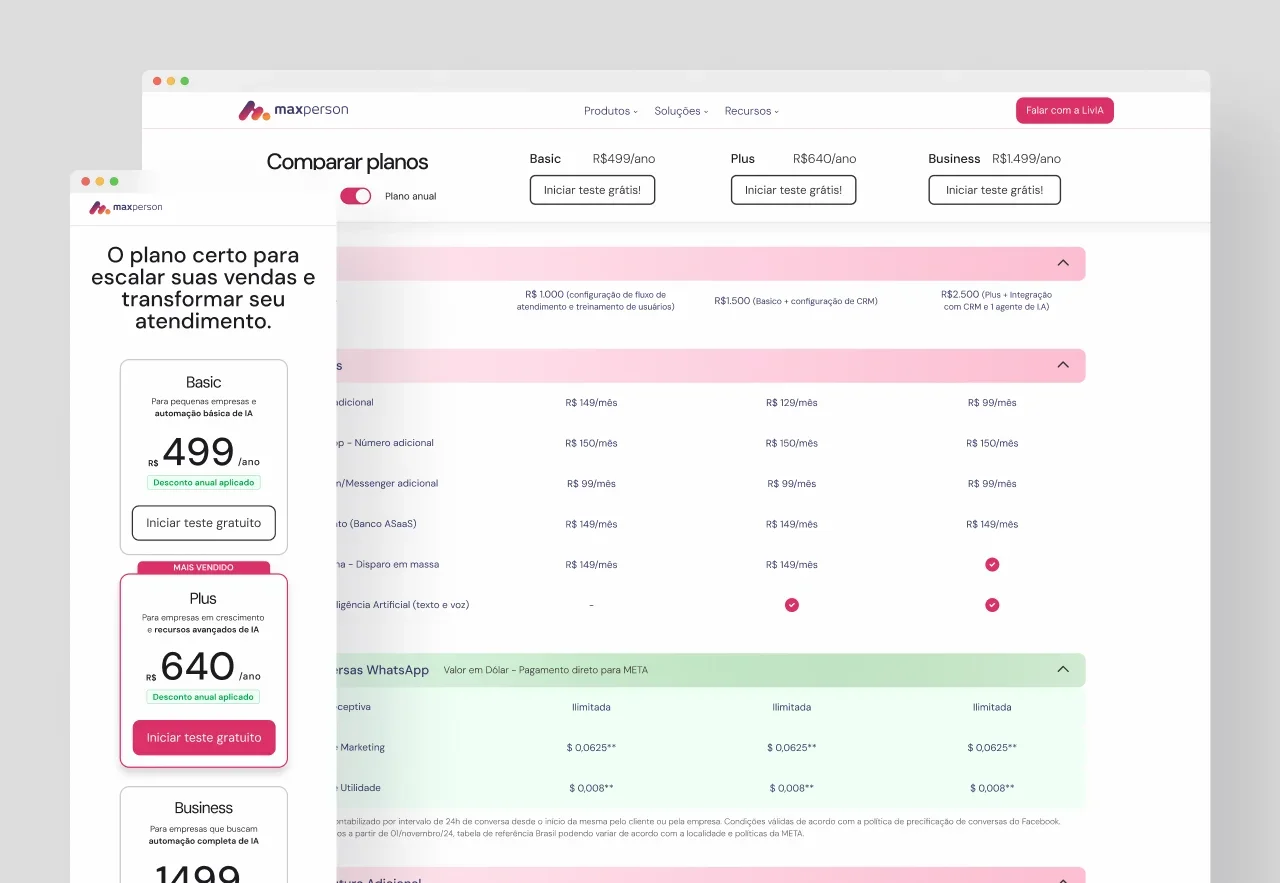Click the Business $ 0,008** Utilidade value
Viewport: 1280px width, 883px height.
tap(992, 788)
